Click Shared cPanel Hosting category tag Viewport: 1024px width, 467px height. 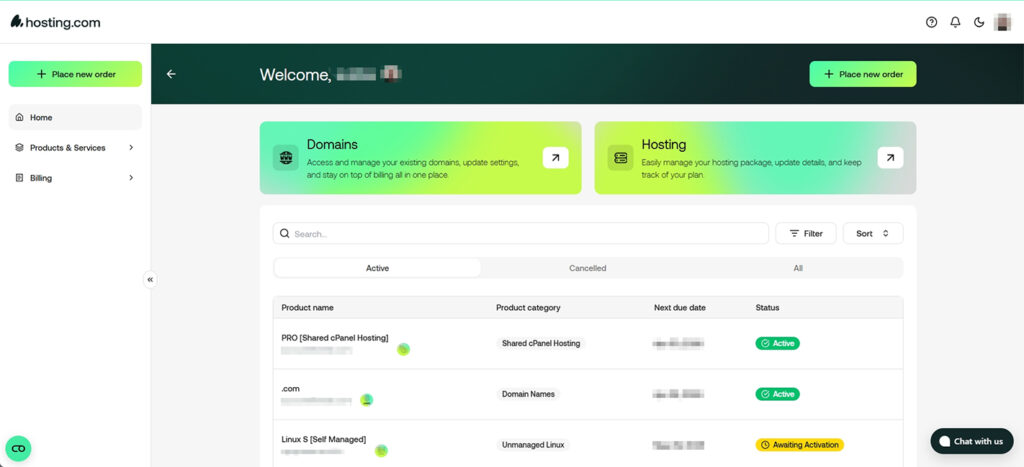(x=541, y=343)
